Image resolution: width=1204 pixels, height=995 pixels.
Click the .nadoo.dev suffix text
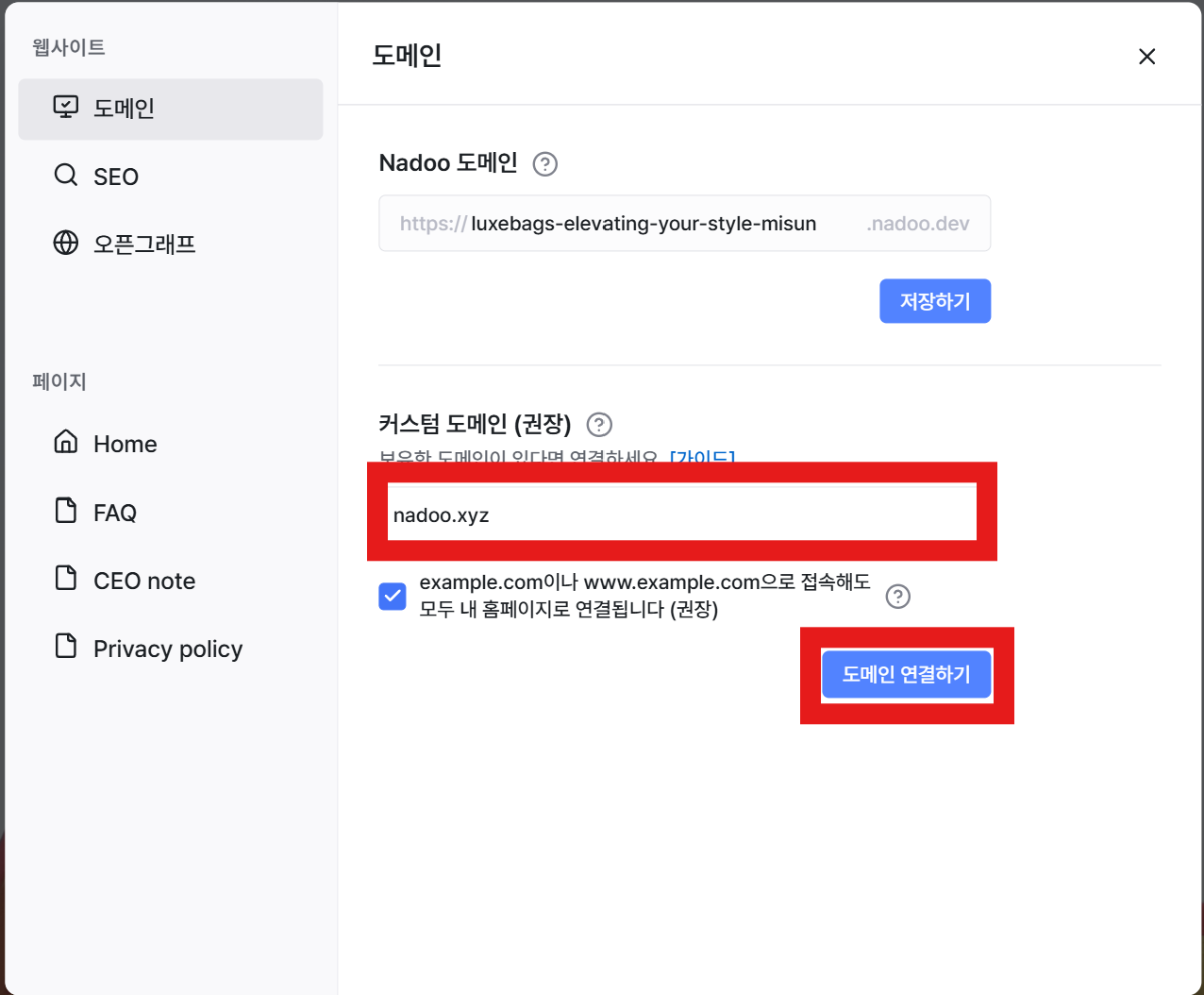pyautogui.click(x=918, y=224)
